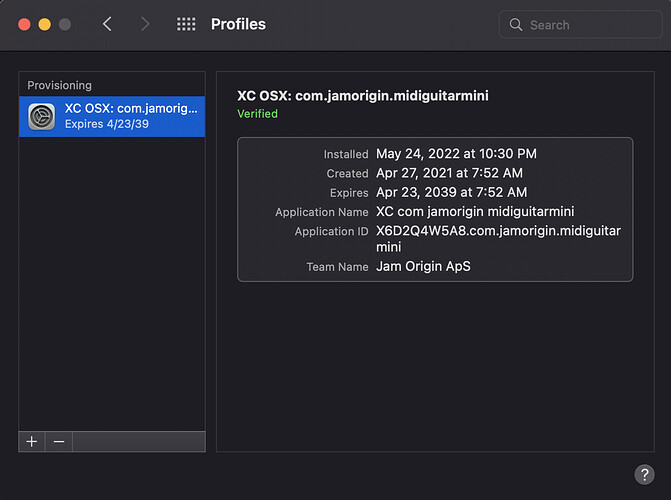
Task: Go forward with the right chevron
Action: tap(145, 24)
